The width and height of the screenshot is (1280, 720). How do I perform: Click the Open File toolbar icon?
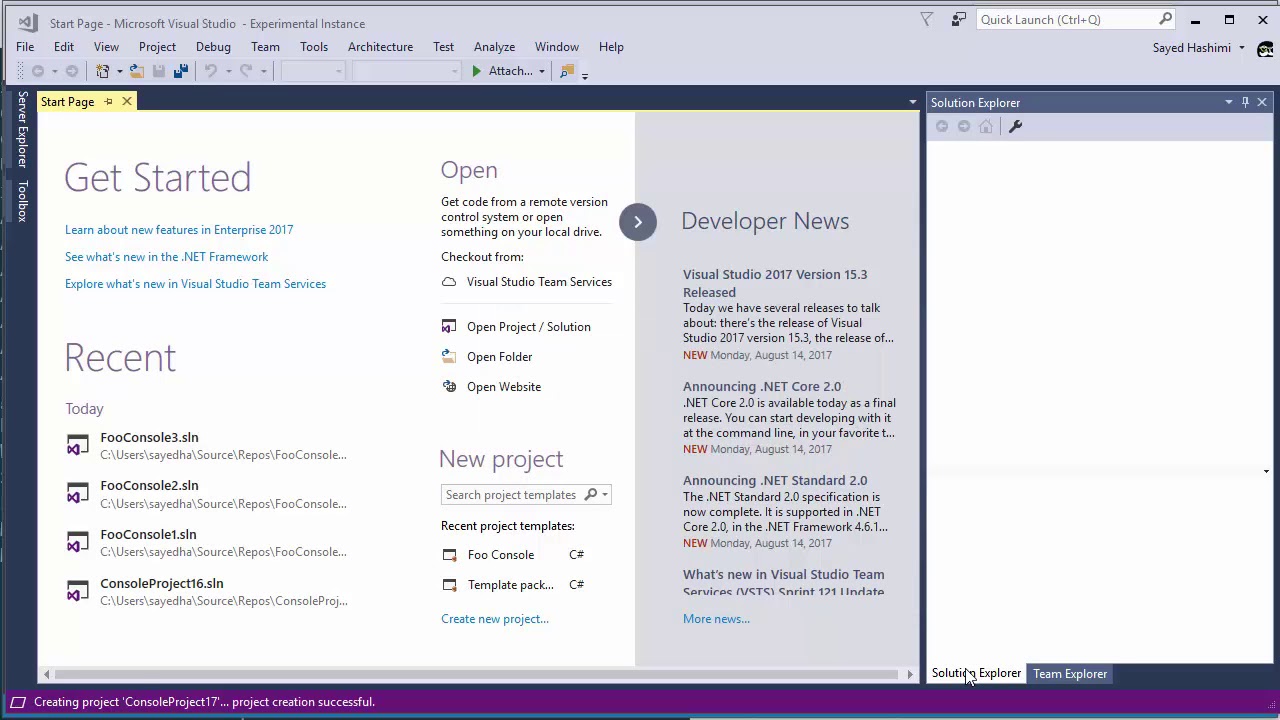coord(137,71)
